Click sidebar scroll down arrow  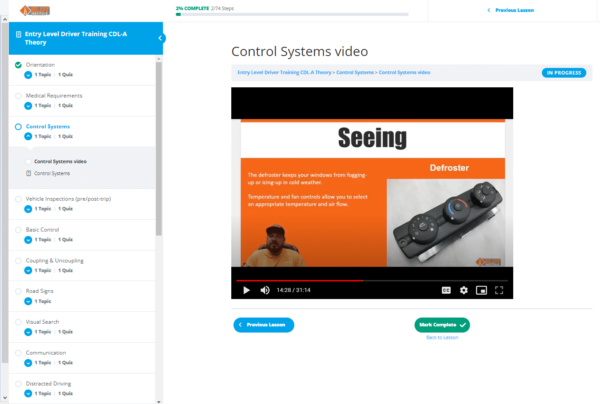159,402
